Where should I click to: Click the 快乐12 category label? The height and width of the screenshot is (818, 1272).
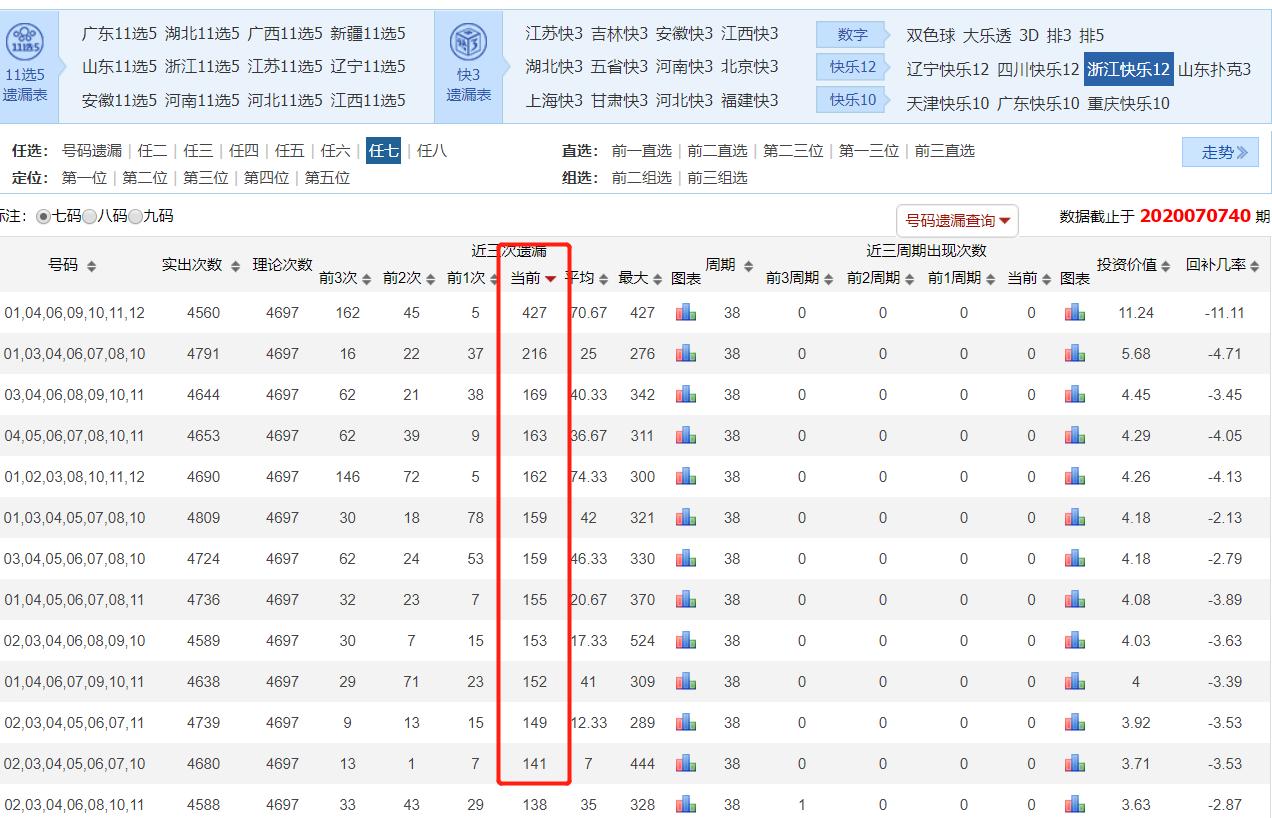[852, 67]
